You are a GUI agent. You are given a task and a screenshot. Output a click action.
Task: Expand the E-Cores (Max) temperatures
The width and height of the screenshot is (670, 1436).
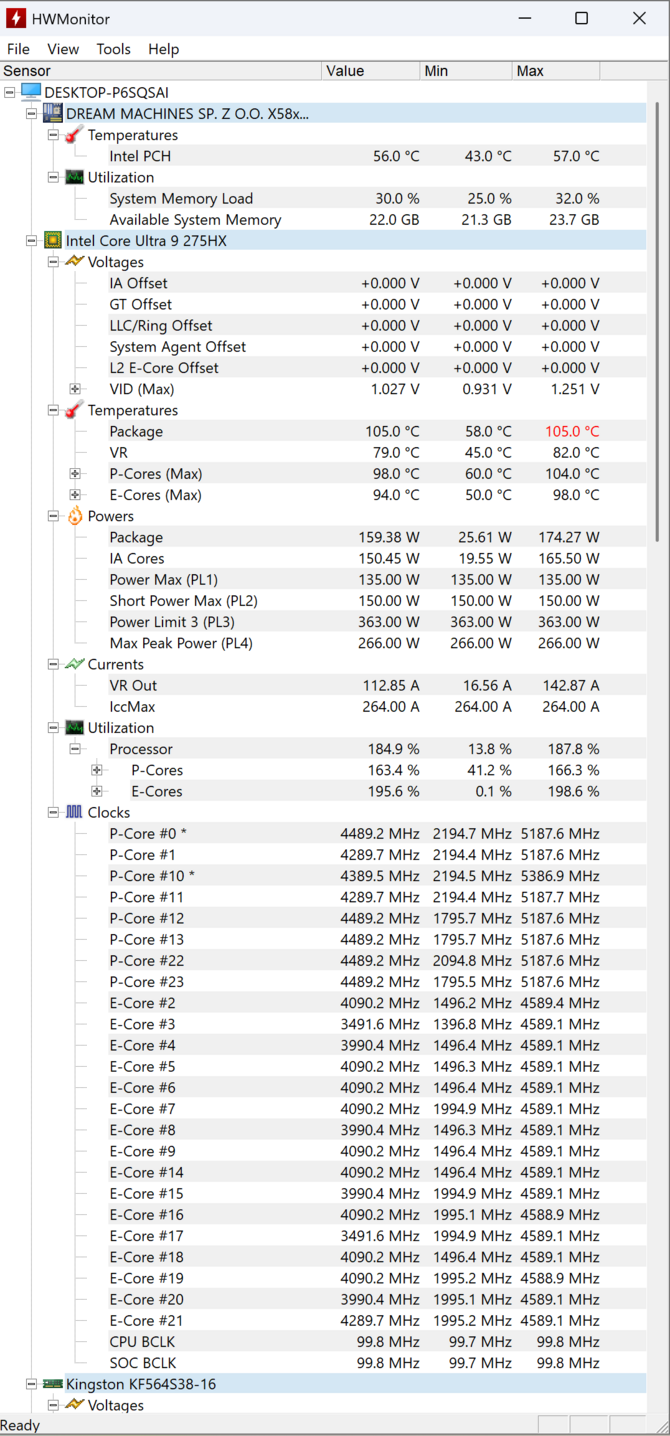[x=75, y=494]
